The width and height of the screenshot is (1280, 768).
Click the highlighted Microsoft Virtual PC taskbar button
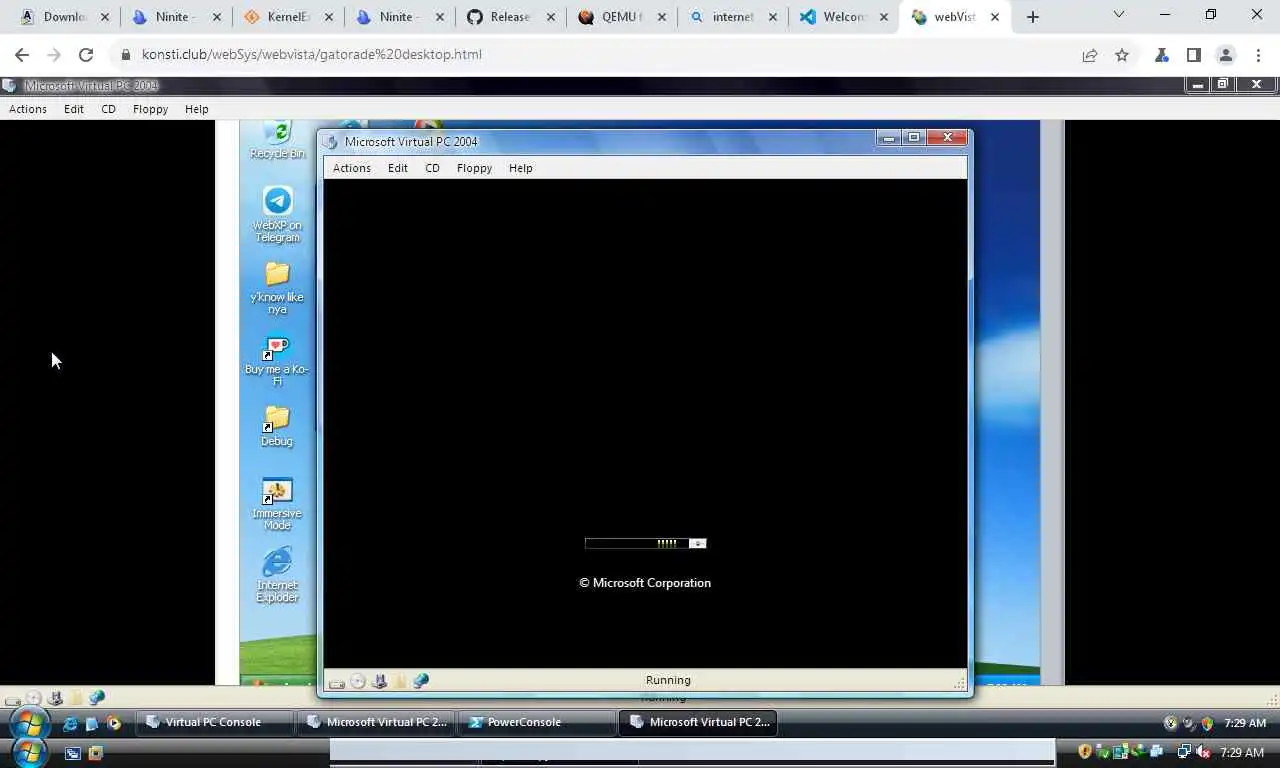point(698,722)
